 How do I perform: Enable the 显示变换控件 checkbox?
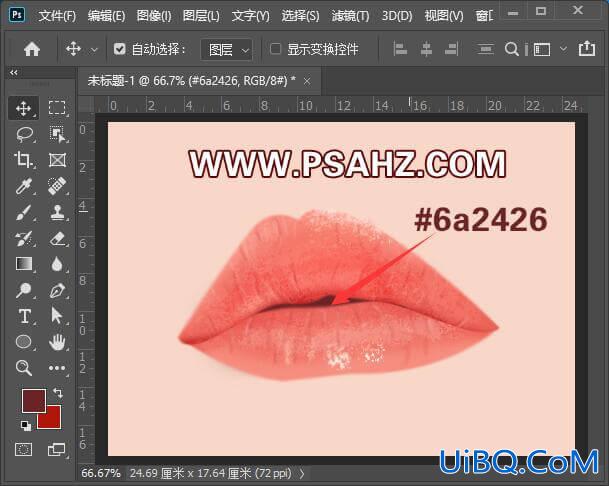tap(275, 49)
